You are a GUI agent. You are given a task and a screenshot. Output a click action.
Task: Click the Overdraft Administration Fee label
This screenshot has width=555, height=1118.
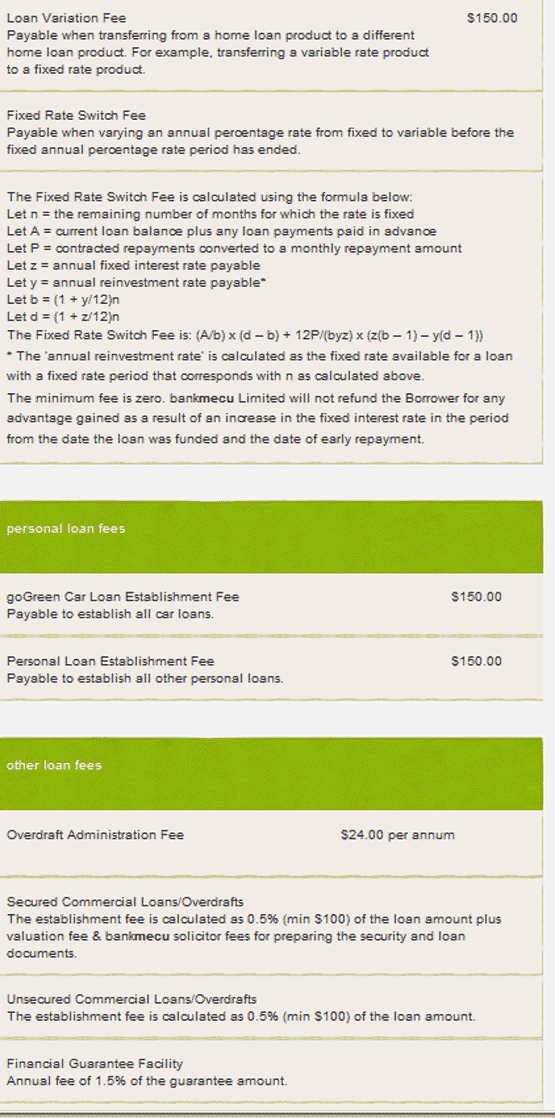click(x=95, y=835)
